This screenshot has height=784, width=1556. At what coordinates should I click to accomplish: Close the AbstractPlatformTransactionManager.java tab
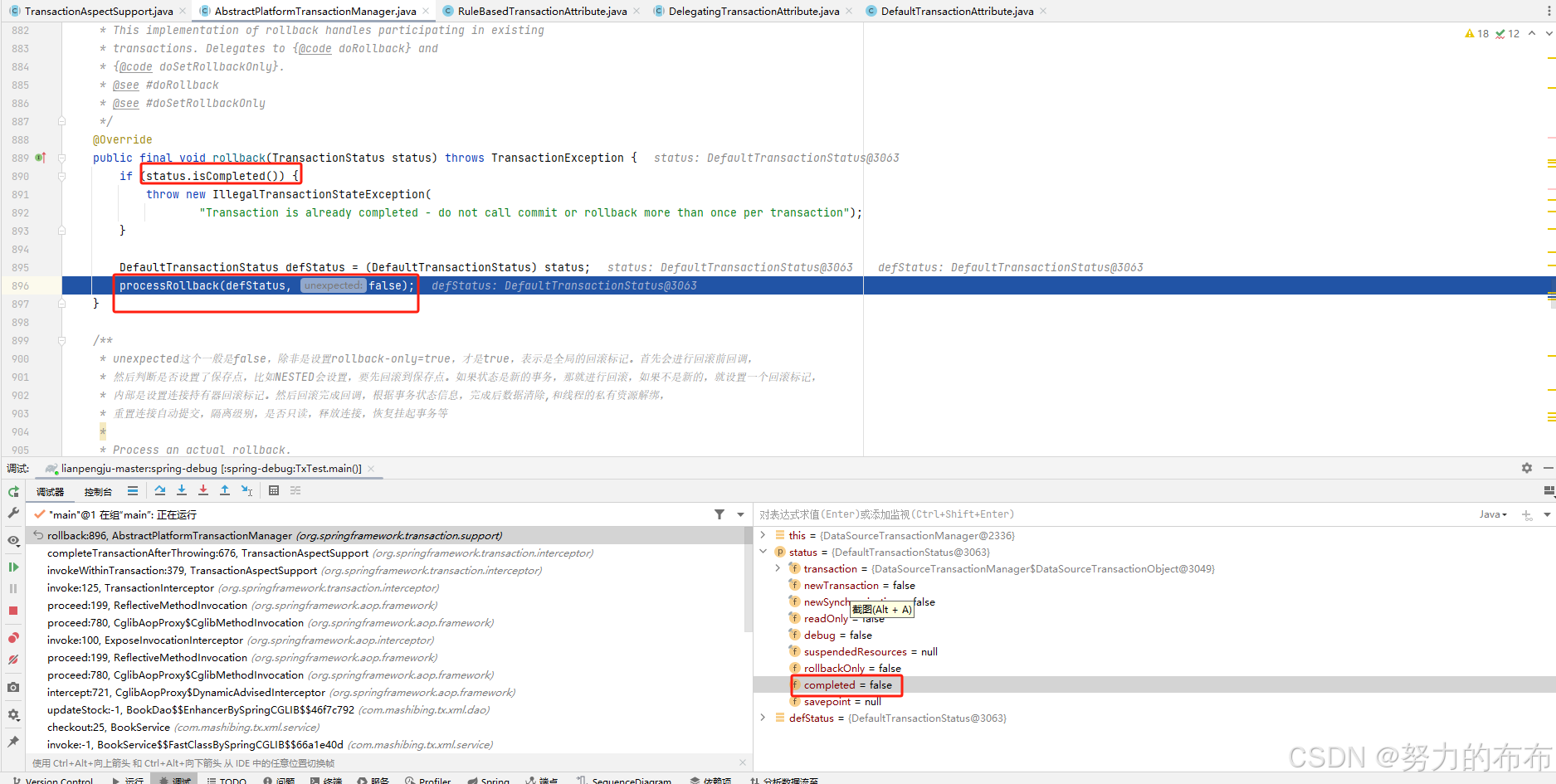(x=426, y=11)
